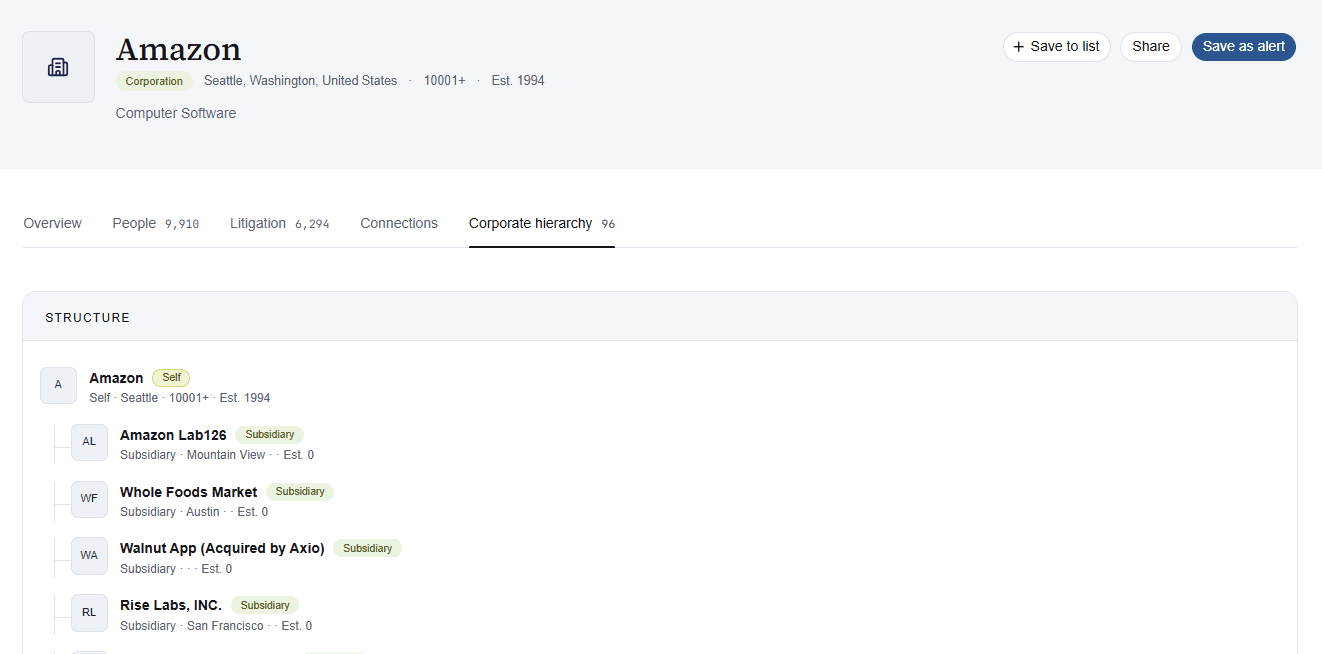The width and height of the screenshot is (1322, 654).
Task: Click the 96 count beside Corporate hierarchy
Action: tap(608, 224)
